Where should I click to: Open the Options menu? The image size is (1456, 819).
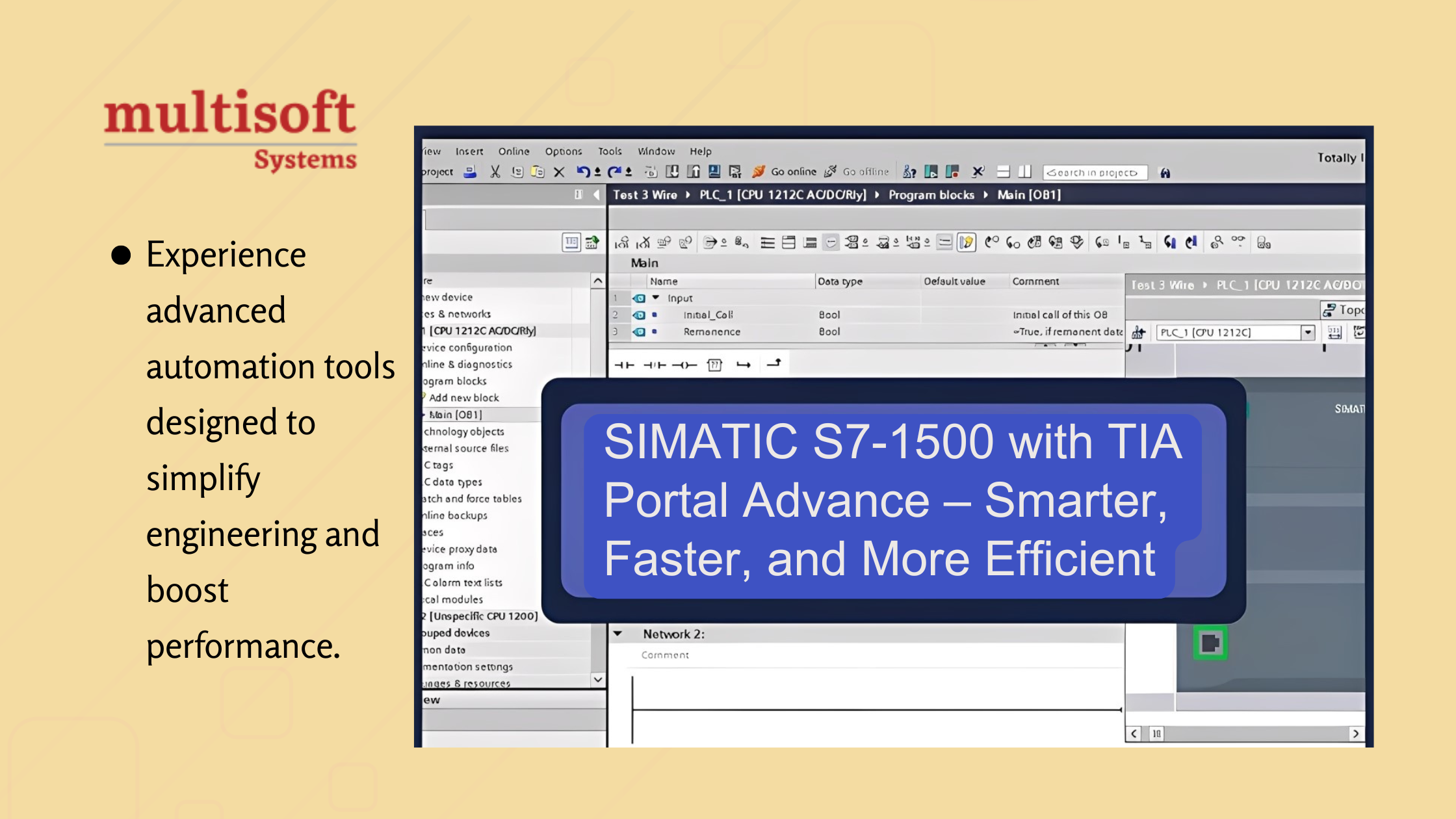563,151
